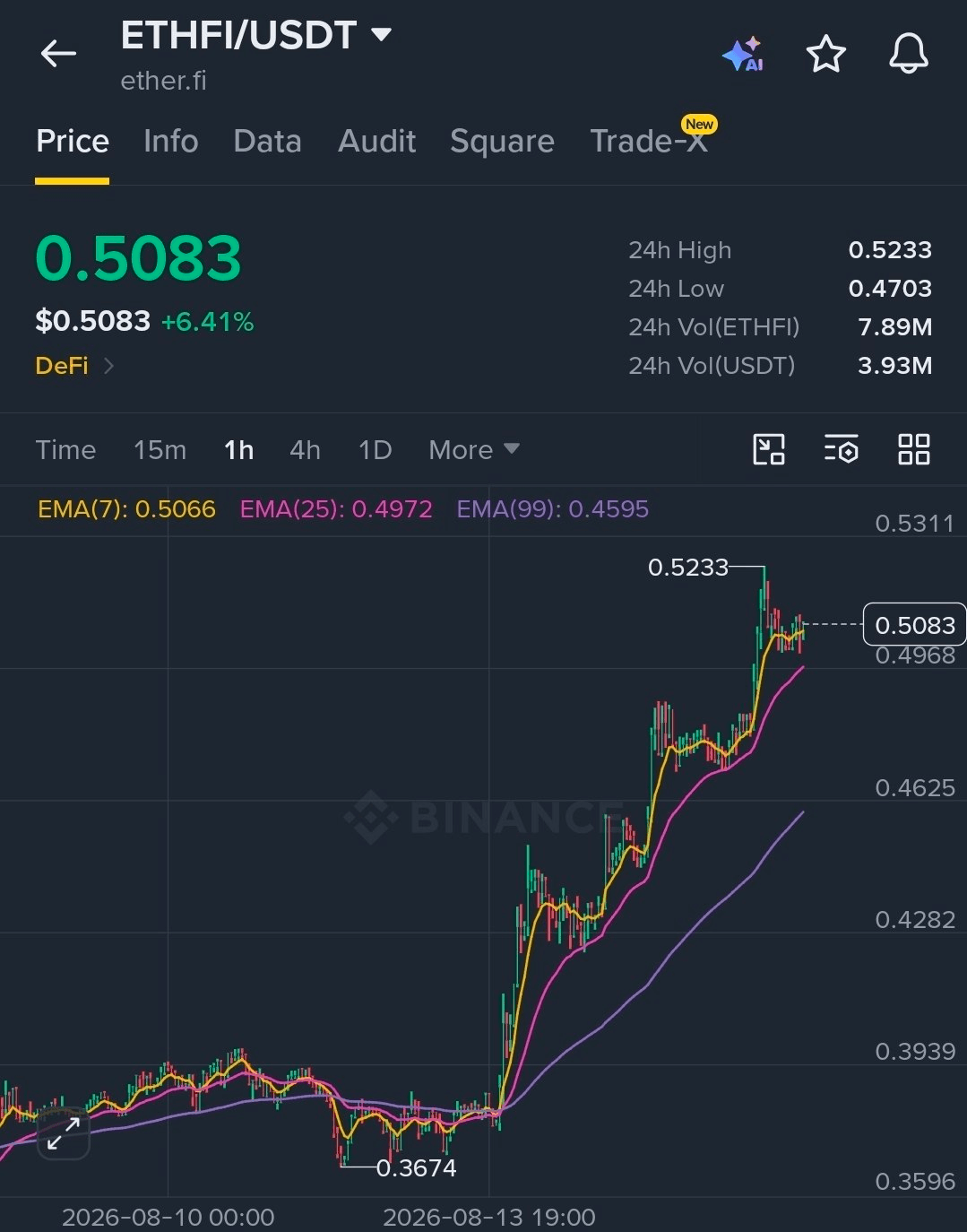Select the Time chart view
Screen dimensions: 967x1232
click(x=65, y=449)
